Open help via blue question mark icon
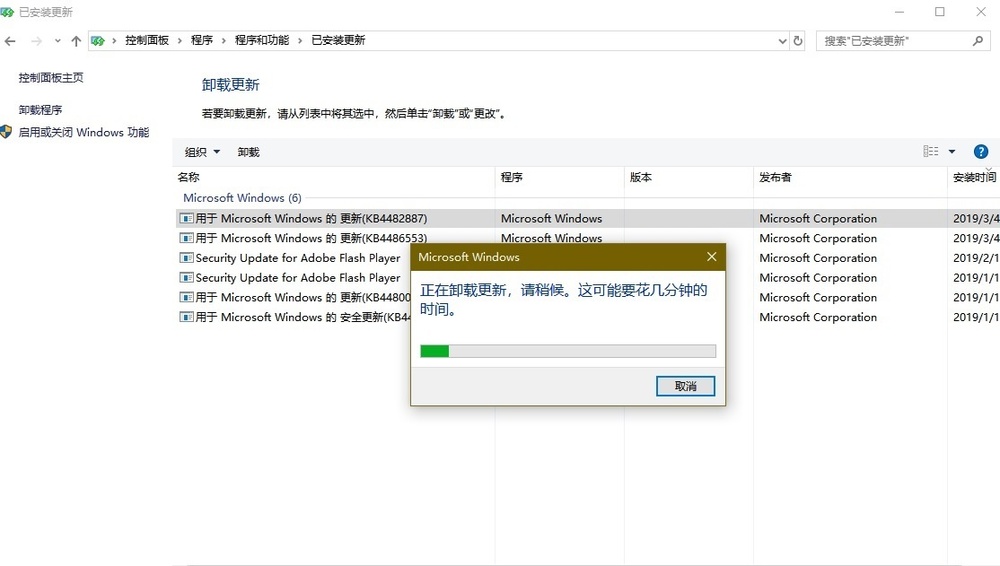Screen dimensions: 1000x566 [981, 152]
